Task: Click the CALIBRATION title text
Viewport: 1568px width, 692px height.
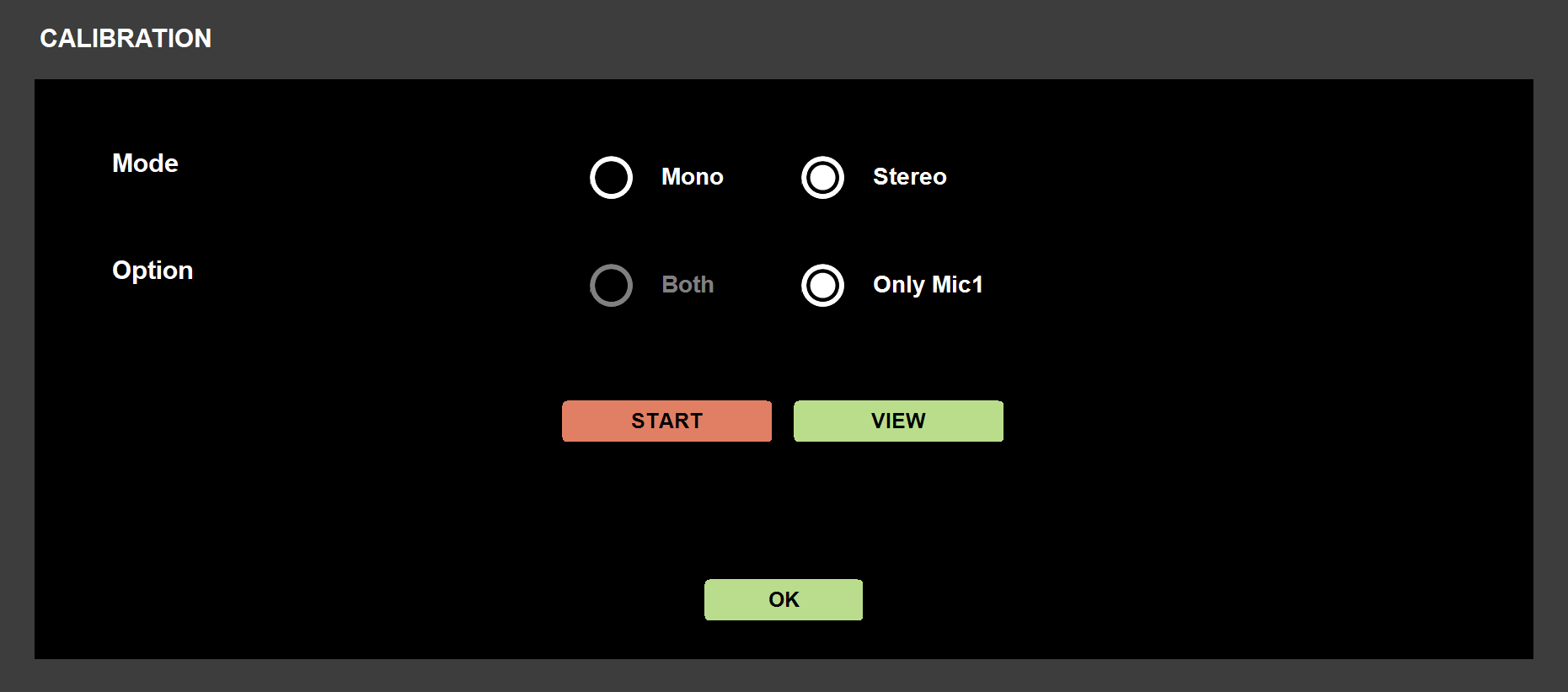Action: (126, 39)
